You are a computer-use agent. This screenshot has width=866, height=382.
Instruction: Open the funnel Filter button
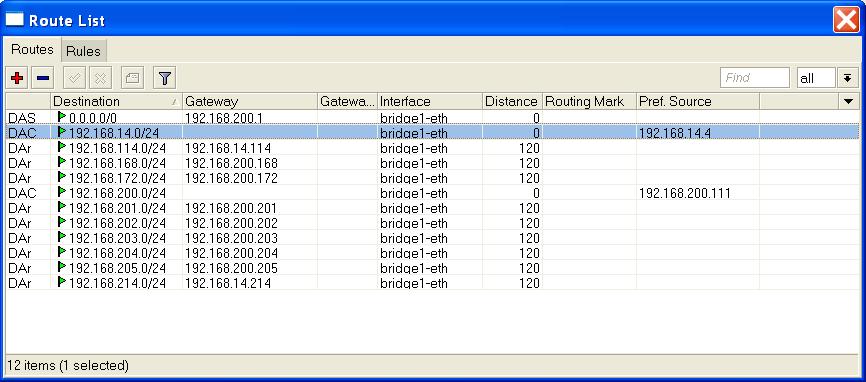pyautogui.click(x=164, y=78)
